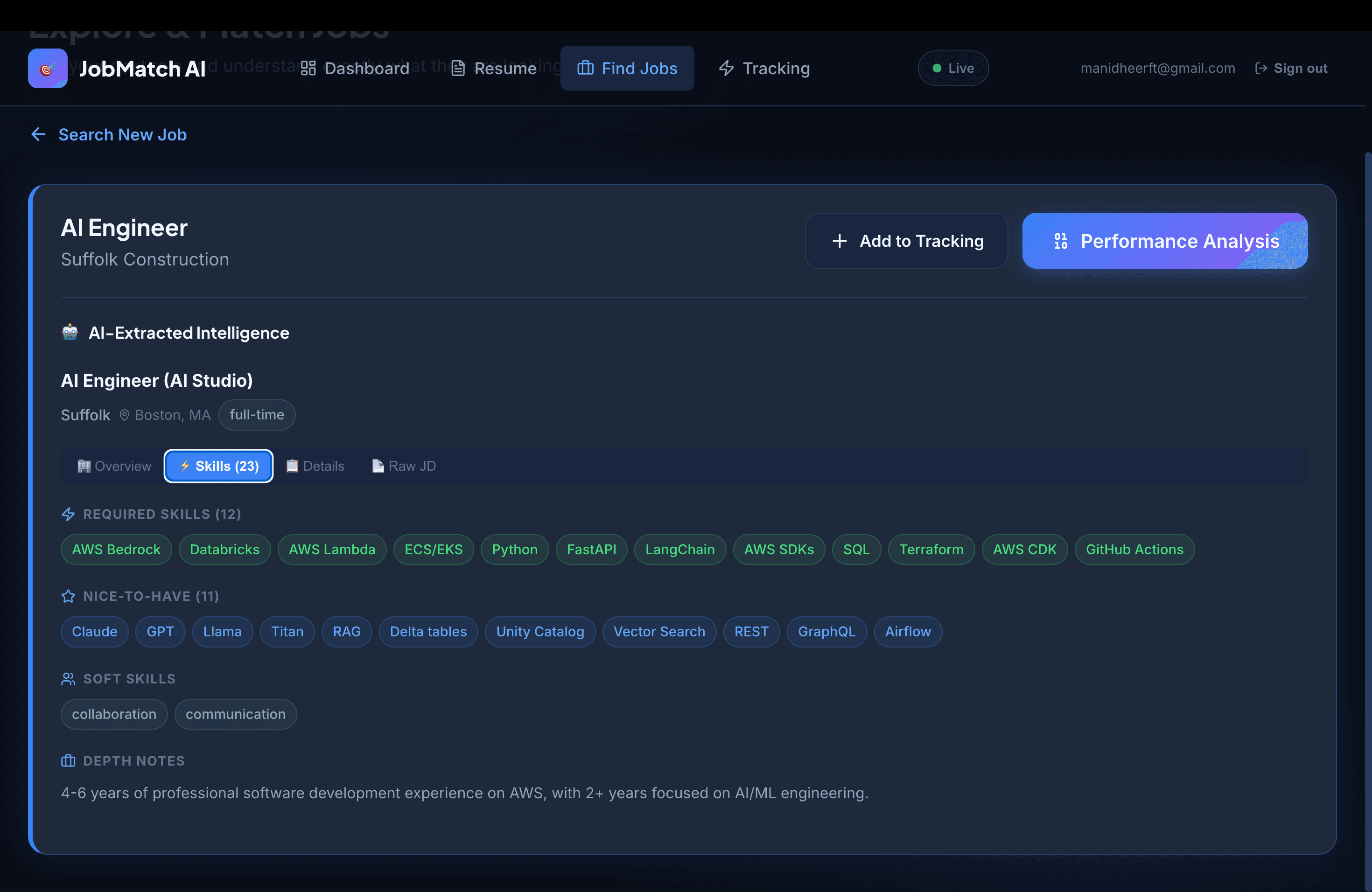
Task: Click the AWS Lambda skill chip
Action: 332,550
